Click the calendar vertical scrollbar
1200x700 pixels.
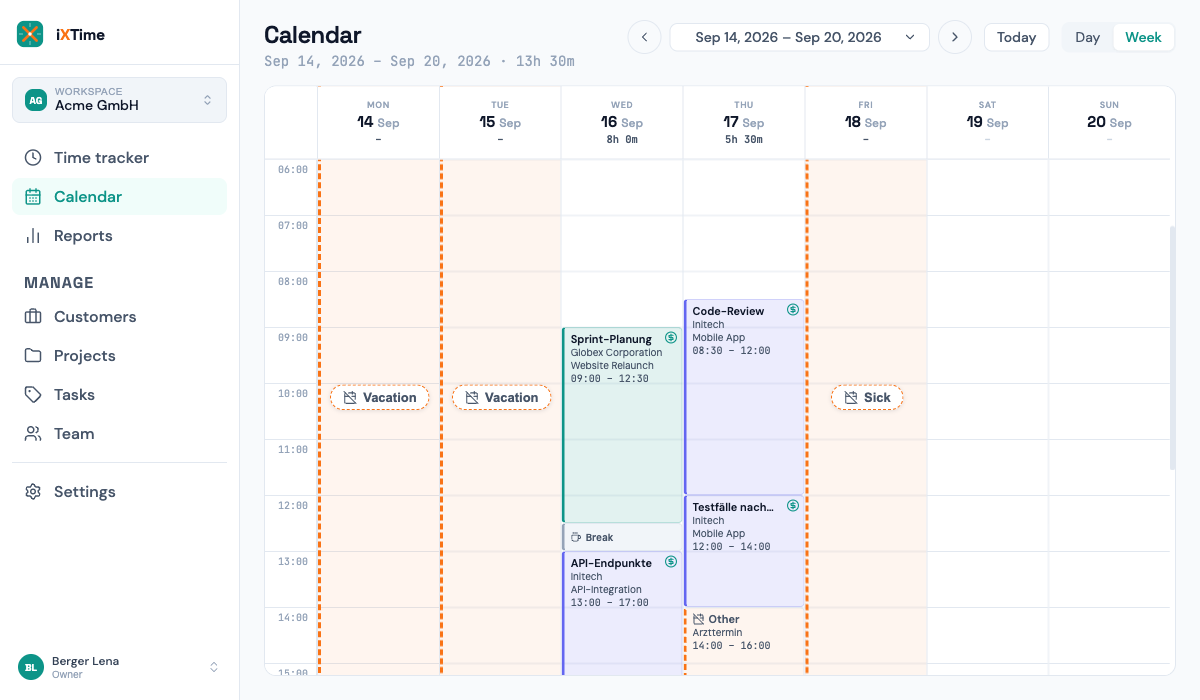tap(1173, 348)
